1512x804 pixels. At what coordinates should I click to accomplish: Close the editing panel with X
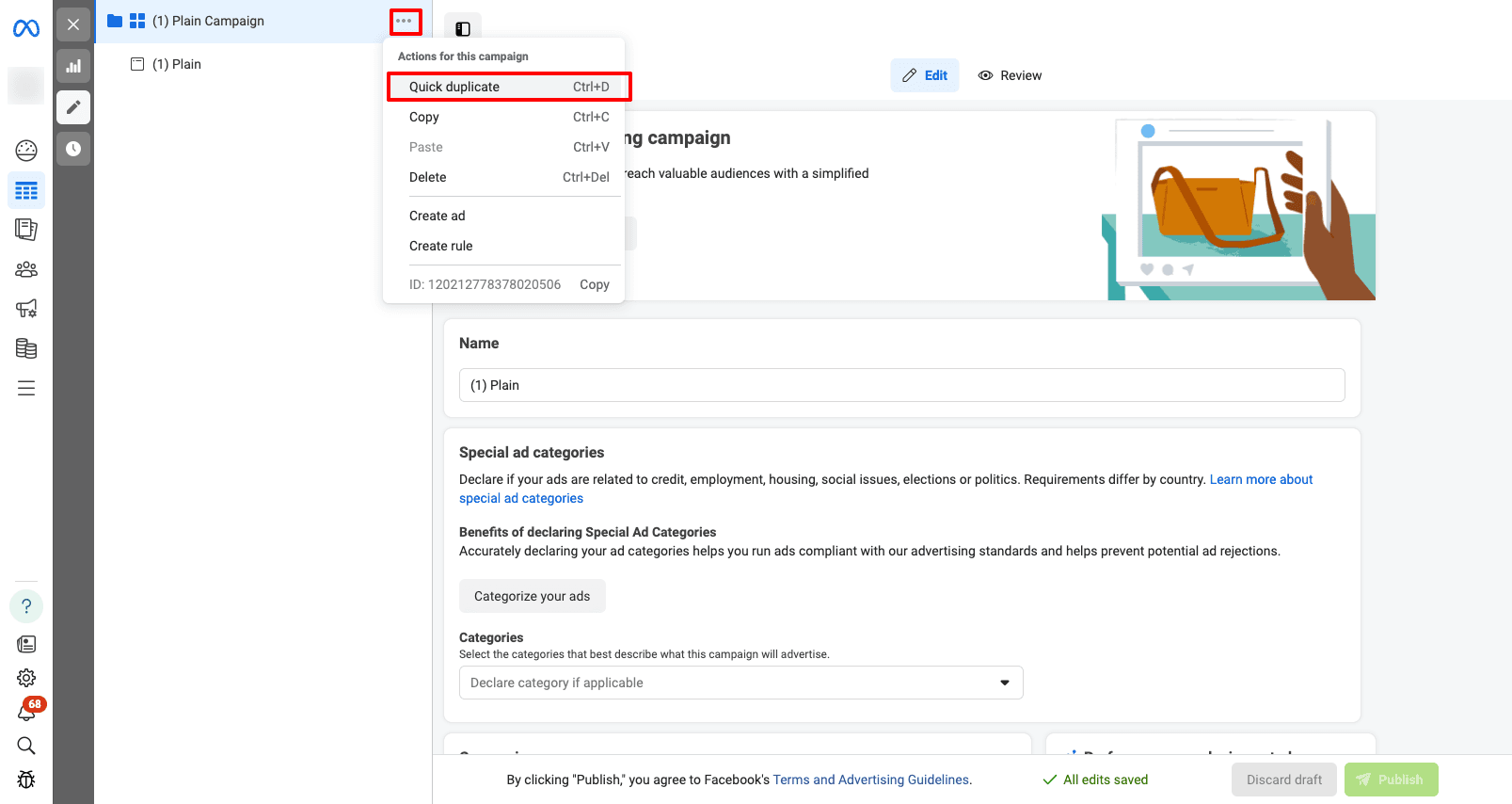[x=73, y=24]
